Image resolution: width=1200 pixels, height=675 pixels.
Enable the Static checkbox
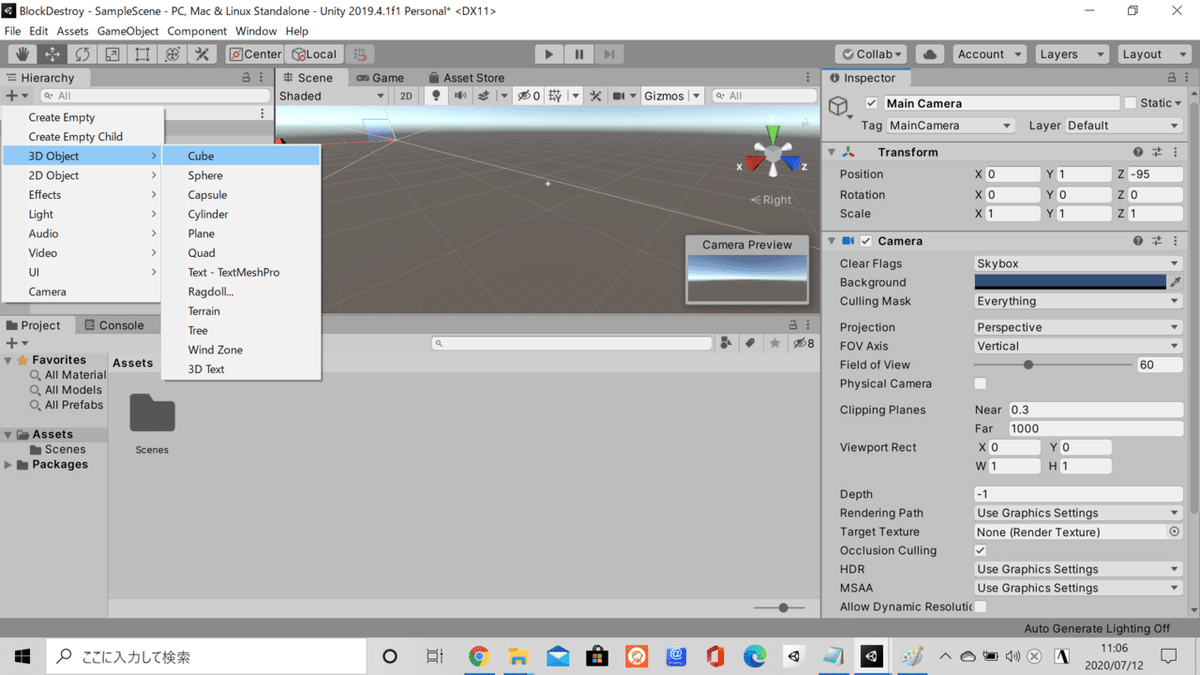point(1130,103)
